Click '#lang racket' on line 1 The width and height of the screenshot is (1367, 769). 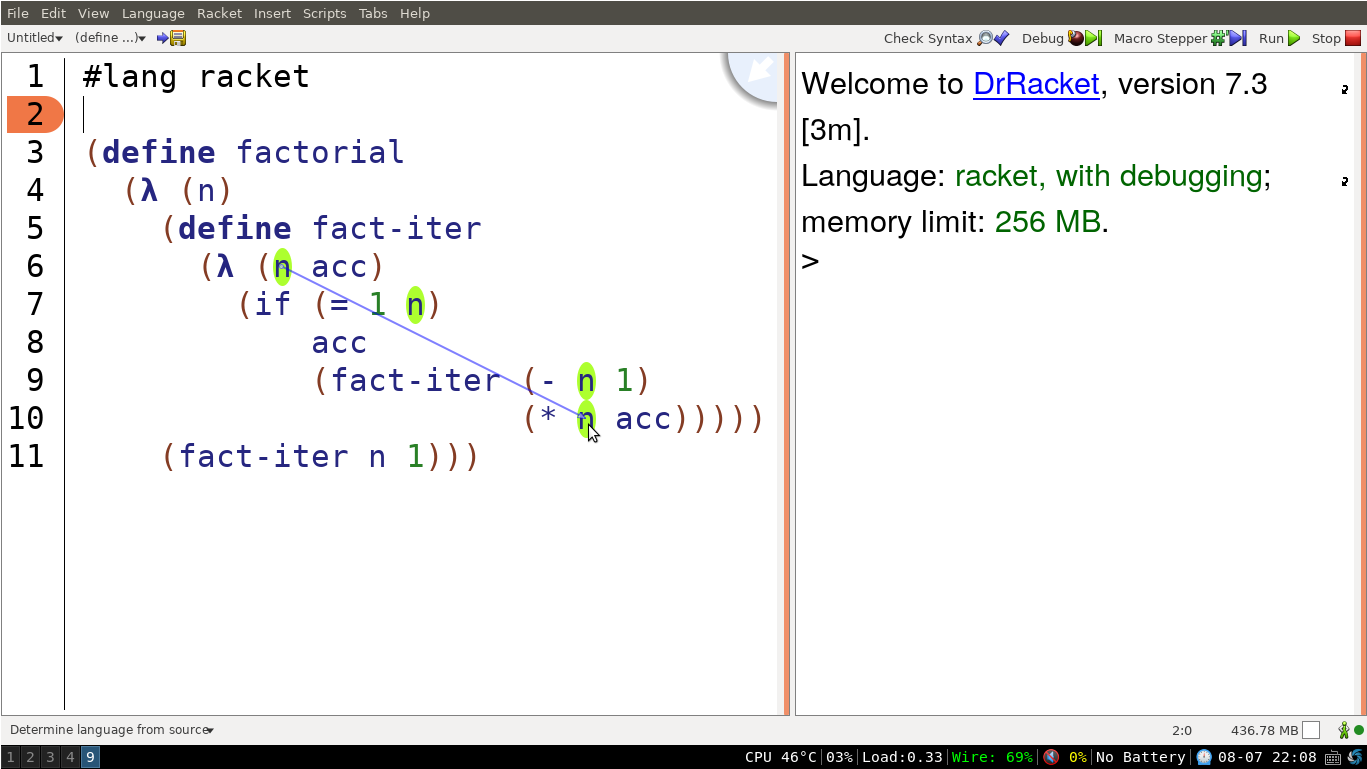tap(196, 77)
